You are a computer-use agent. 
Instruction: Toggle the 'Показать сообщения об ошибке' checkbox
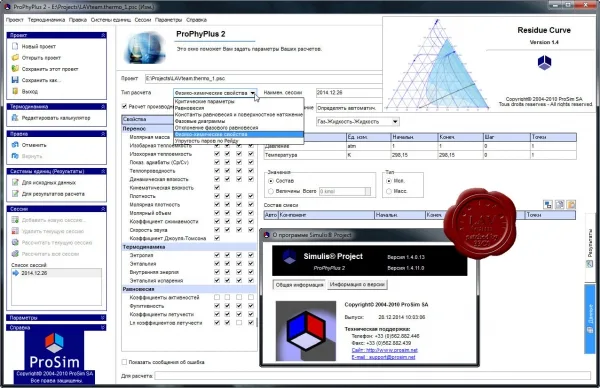[x=124, y=362]
